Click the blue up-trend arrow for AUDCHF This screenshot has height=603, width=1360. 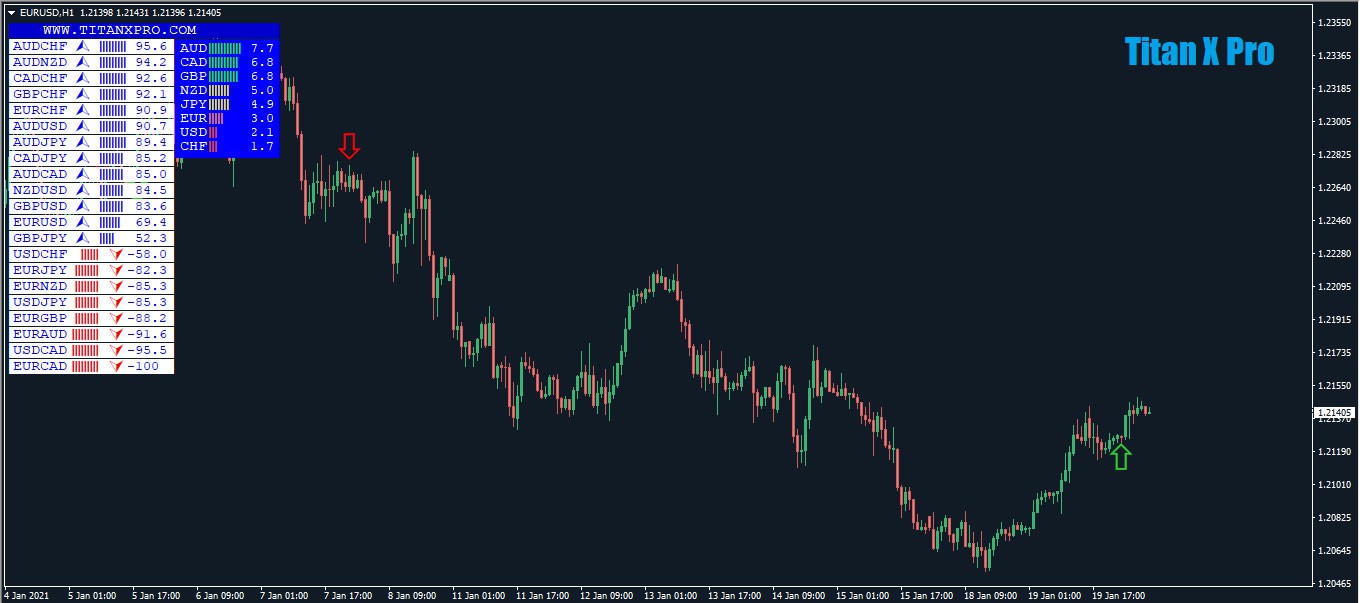84,46
